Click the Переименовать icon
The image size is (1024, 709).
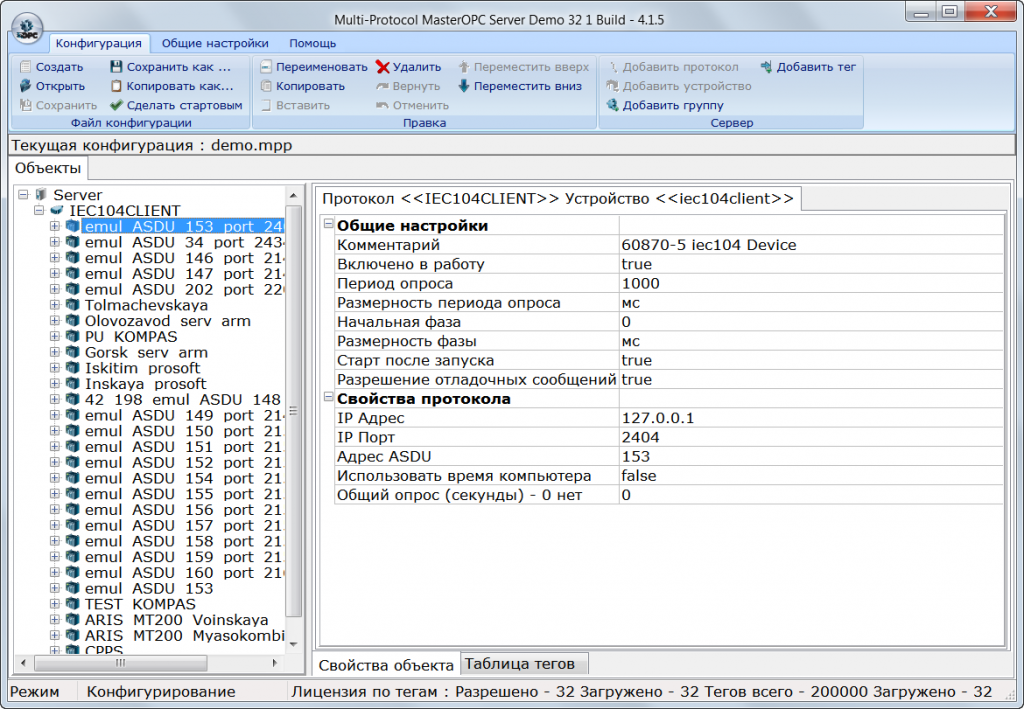point(266,67)
